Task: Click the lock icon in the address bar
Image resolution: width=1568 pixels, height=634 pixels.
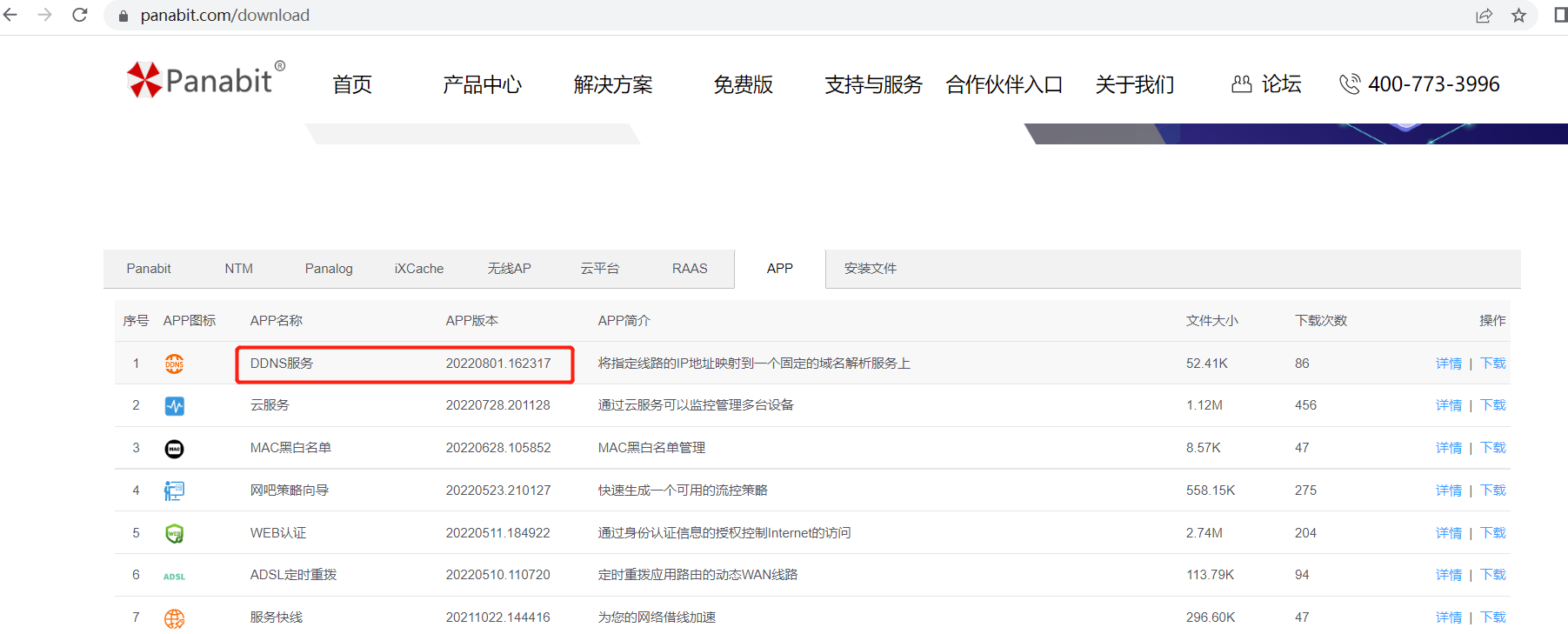Action: tap(123, 16)
